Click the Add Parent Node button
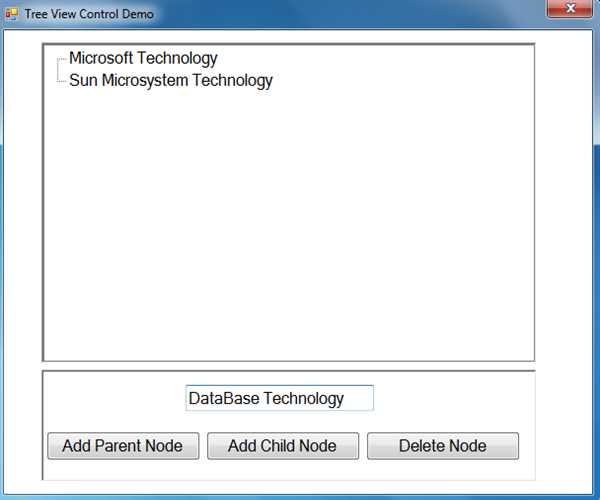The width and height of the screenshot is (600, 500). (x=122, y=446)
